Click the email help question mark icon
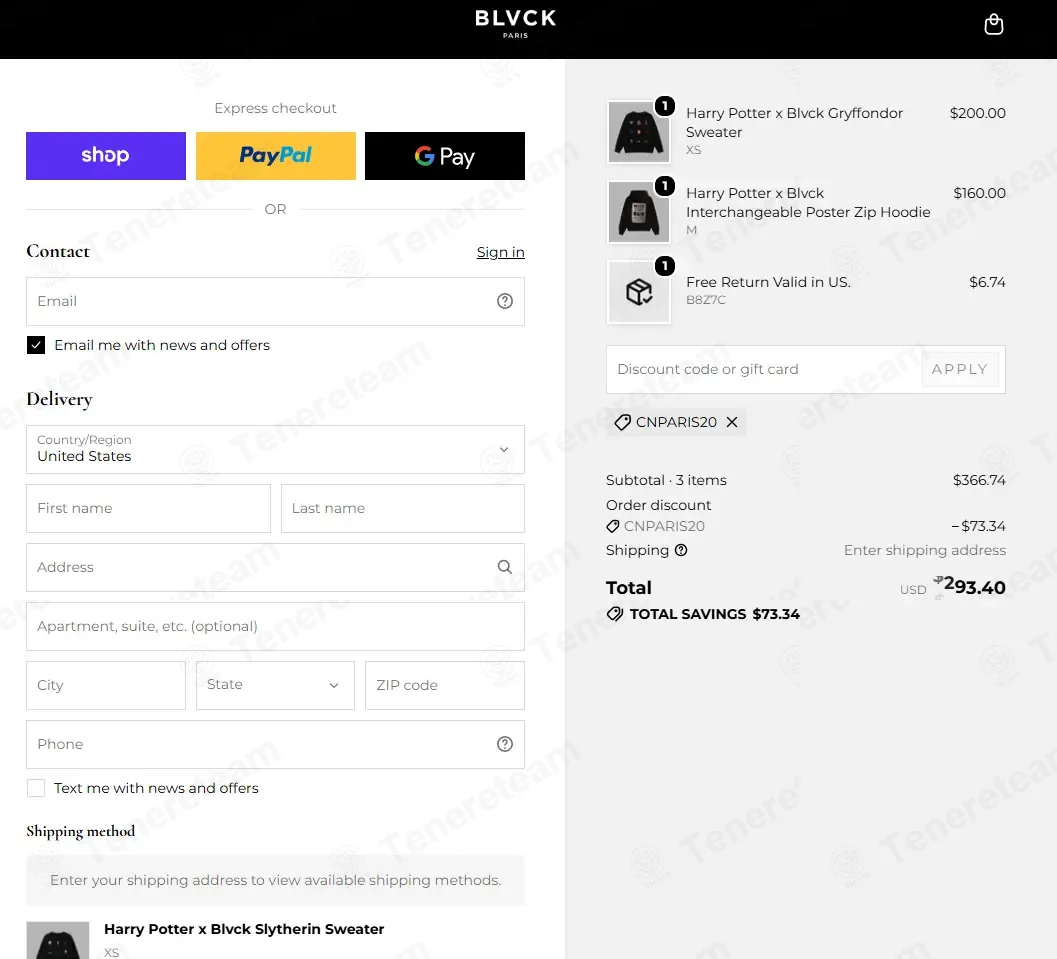The width and height of the screenshot is (1057, 959). click(505, 301)
